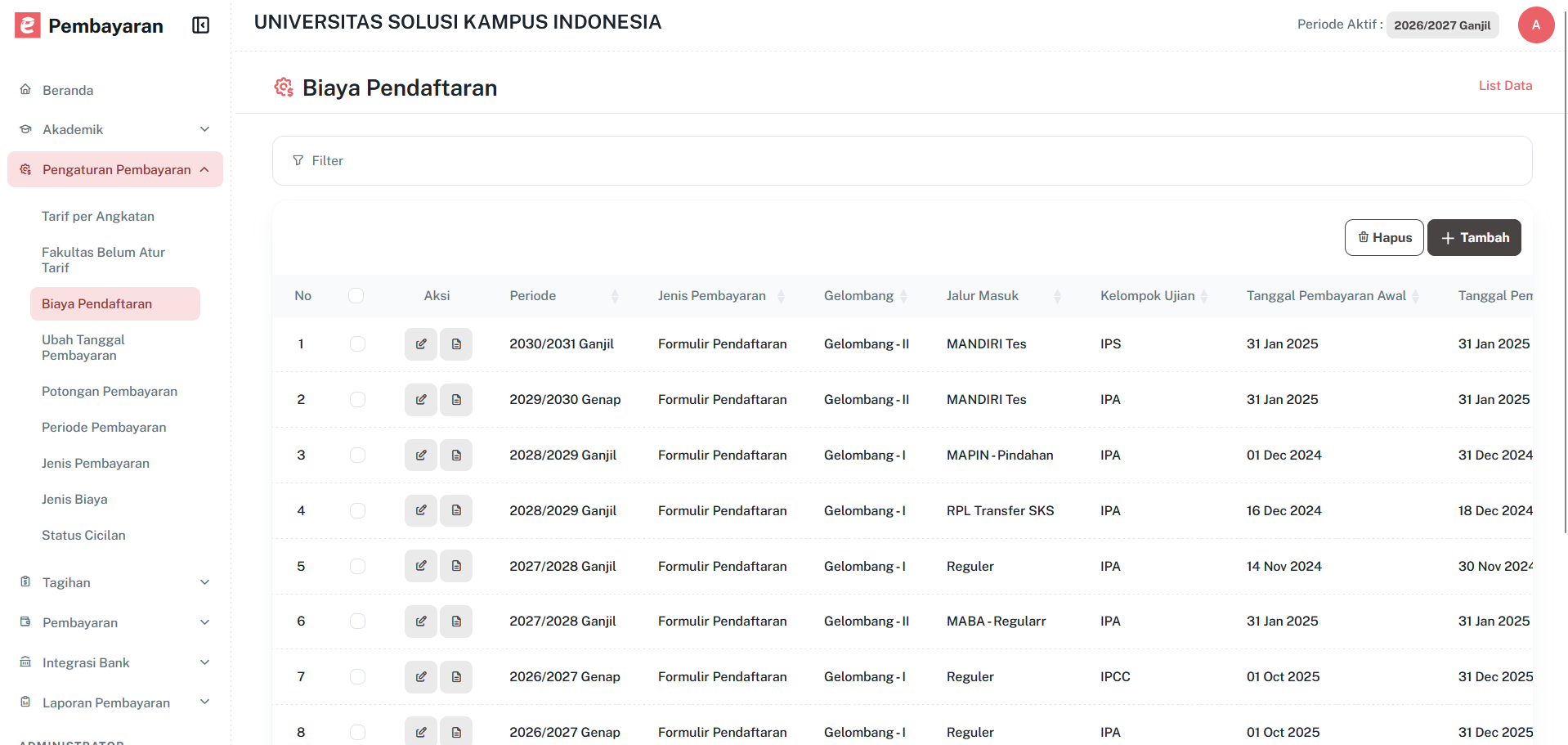Edit row 8 entry
Image resolution: width=1568 pixels, height=745 pixels.
(421, 732)
